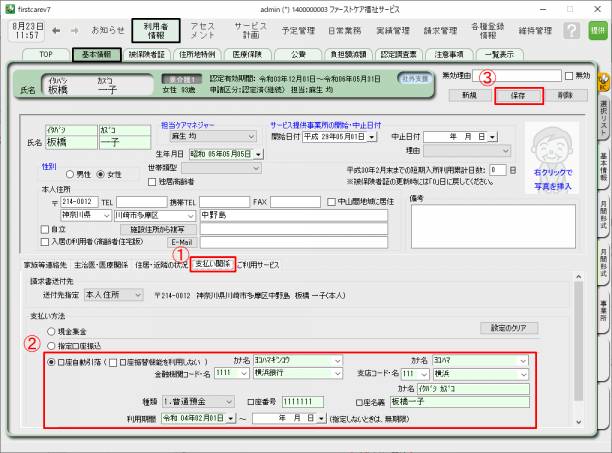Click the forward arrow navigation icon

pos(76,30)
